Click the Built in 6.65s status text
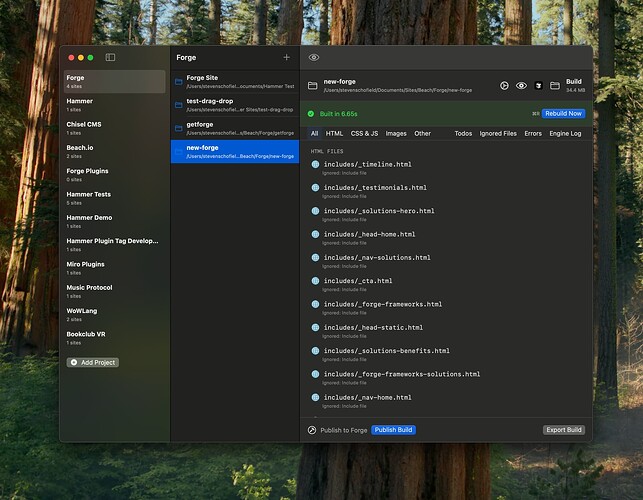This screenshot has height=500, width=643. (x=338, y=114)
